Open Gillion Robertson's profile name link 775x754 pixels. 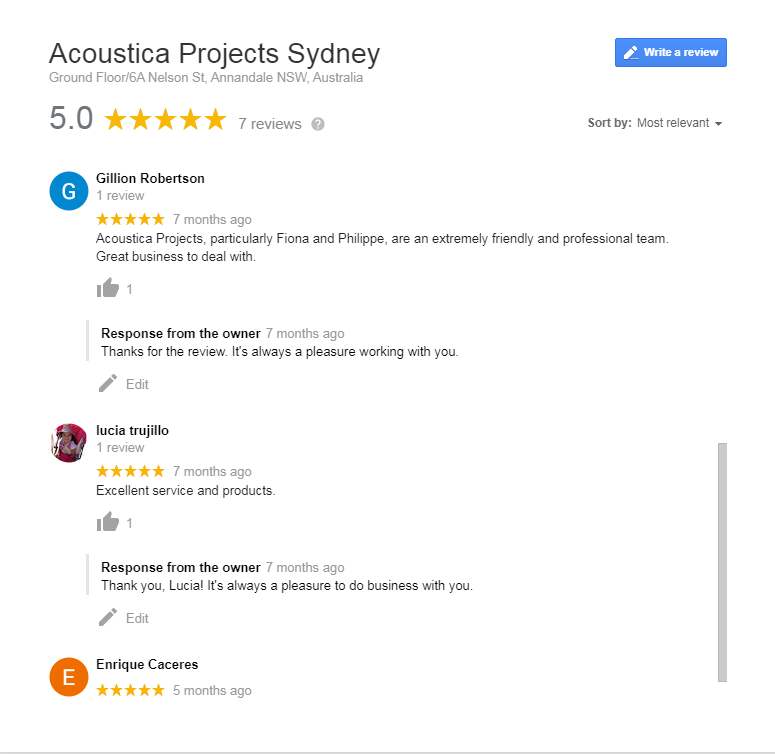tap(150, 179)
